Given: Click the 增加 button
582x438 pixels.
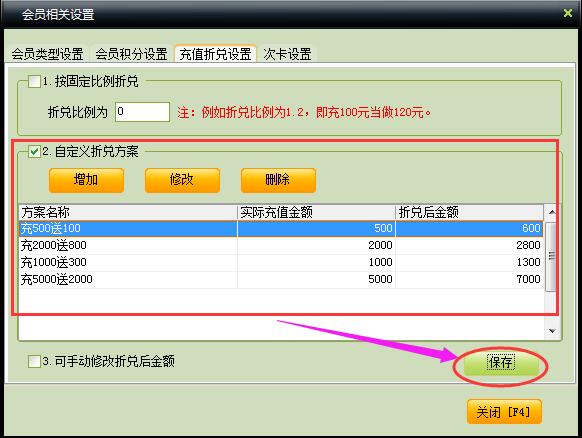Looking at the screenshot, I should pos(86,180).
